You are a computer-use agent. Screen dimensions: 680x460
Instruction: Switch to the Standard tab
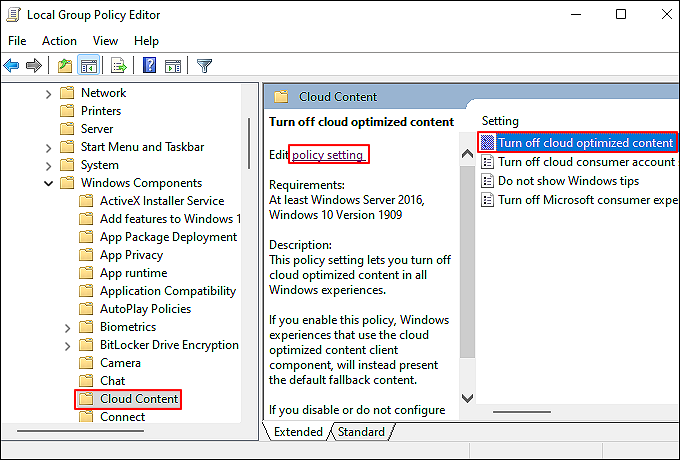361,432
